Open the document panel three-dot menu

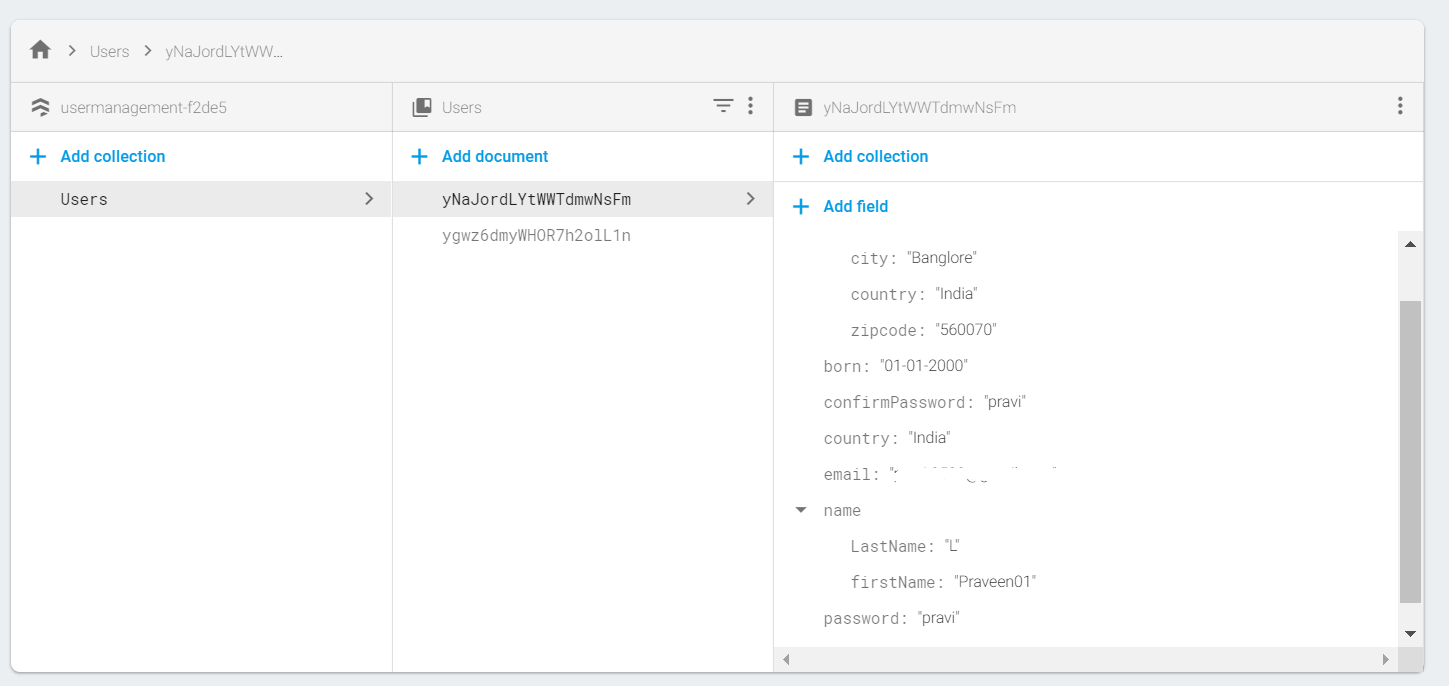[x=1400, y=106]
